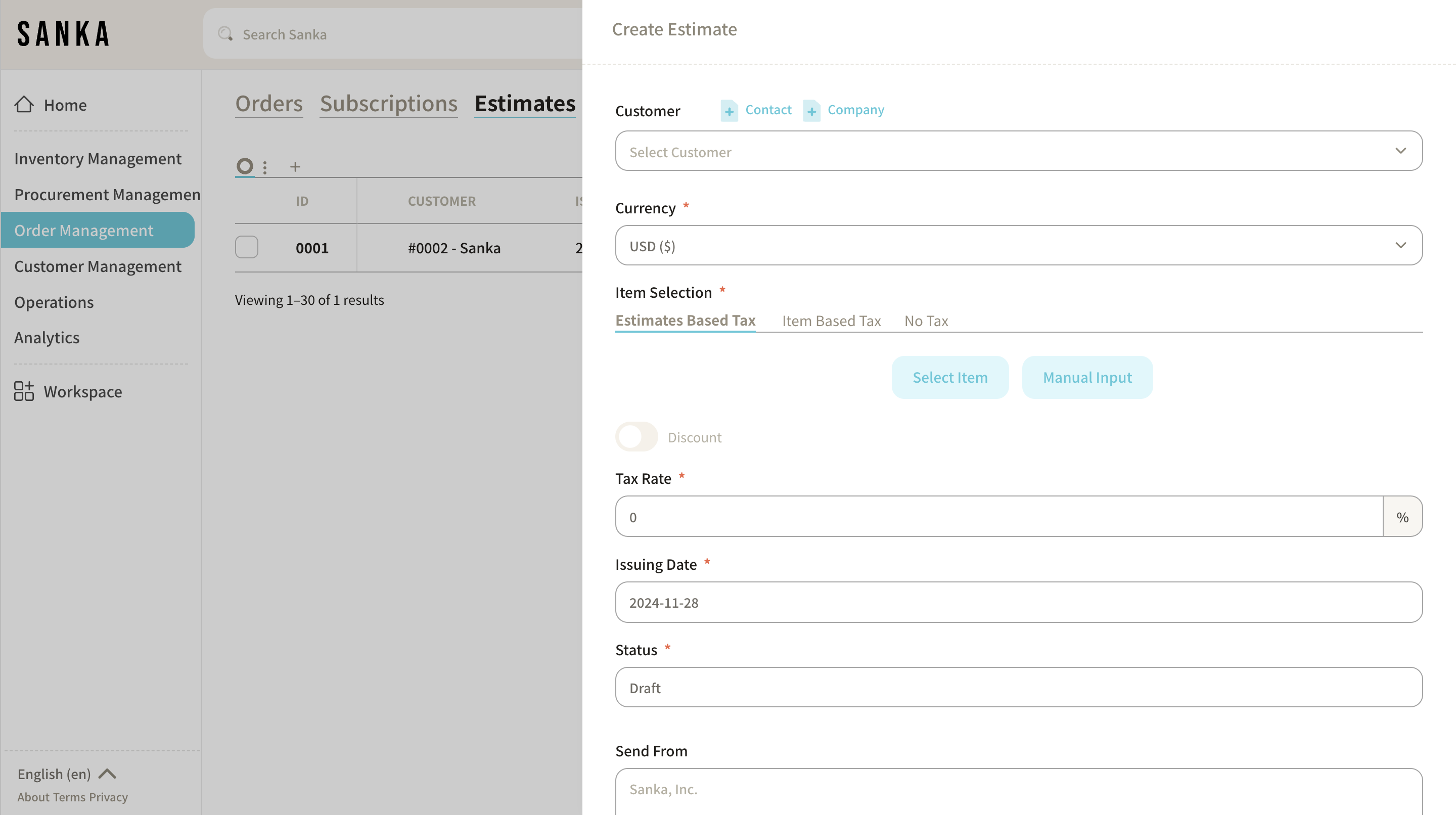This screenshot has height=815, width=1456.
Task: Toggle the Discount switch
Action: point(636,437)
